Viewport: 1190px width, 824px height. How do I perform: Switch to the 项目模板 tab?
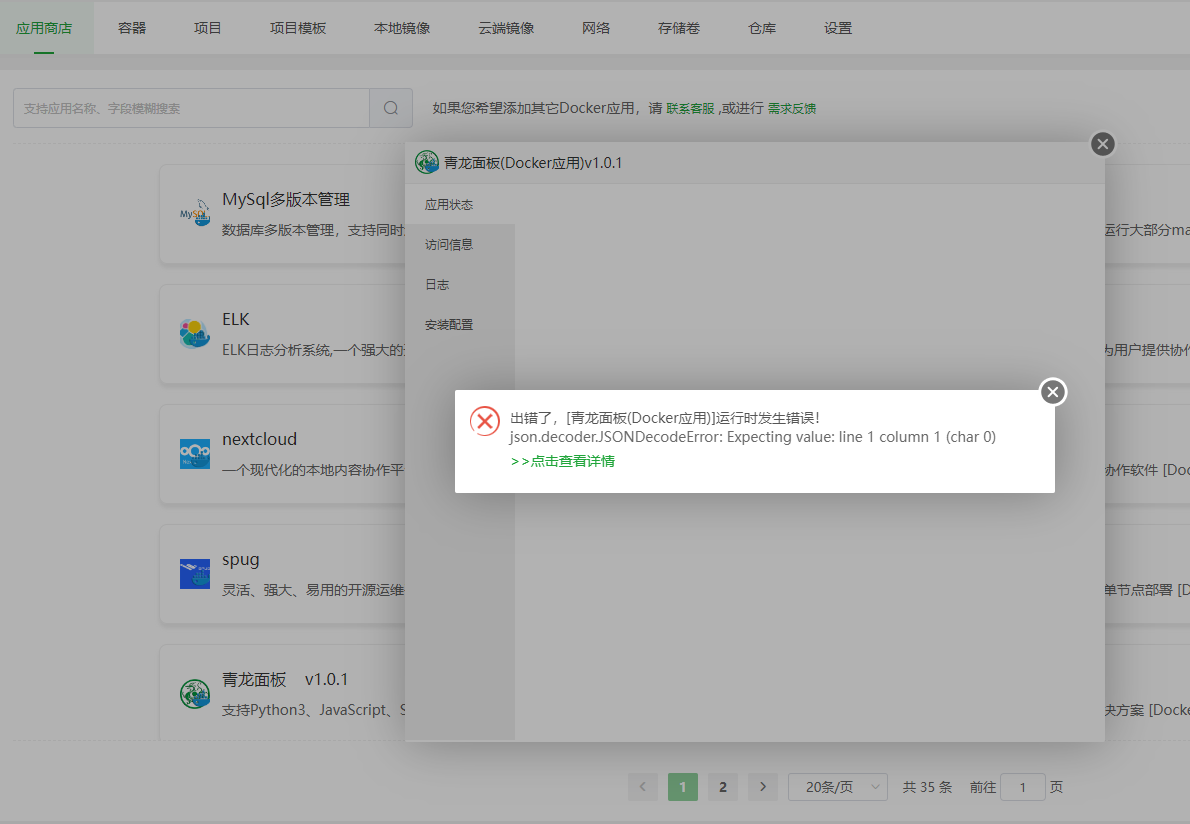point(298,28)
